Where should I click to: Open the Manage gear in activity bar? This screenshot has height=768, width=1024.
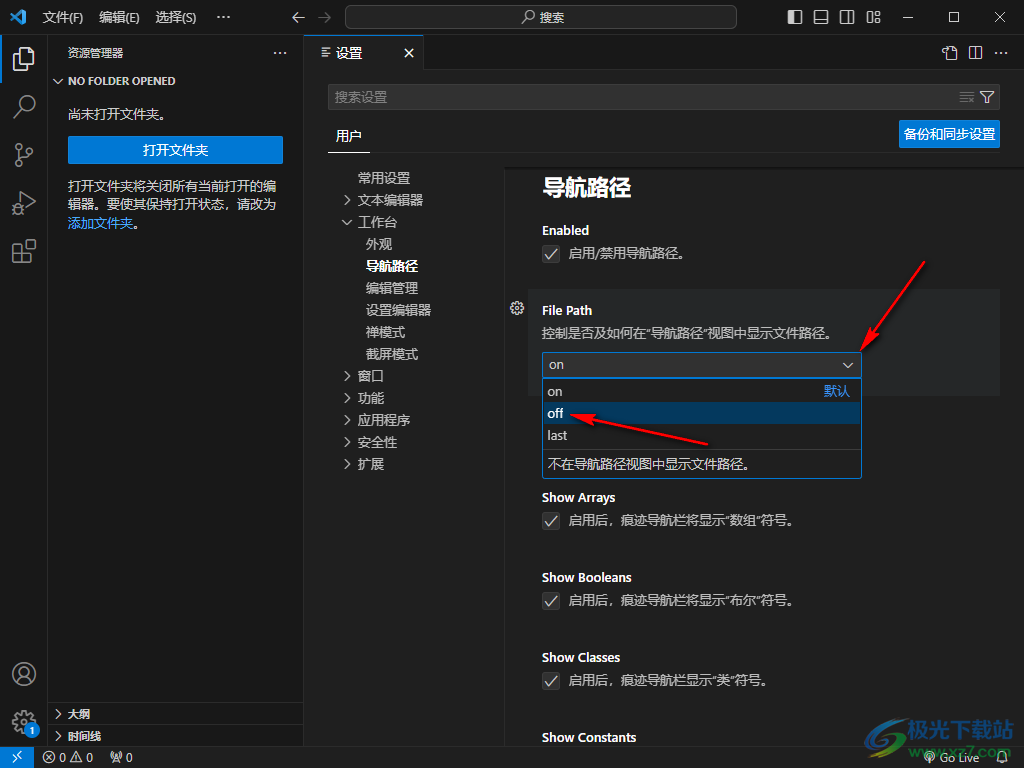click(x=24, y=721)
